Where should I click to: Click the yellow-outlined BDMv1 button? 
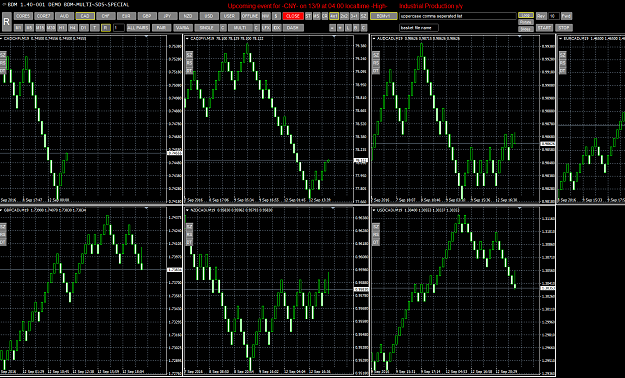[384, 16]
